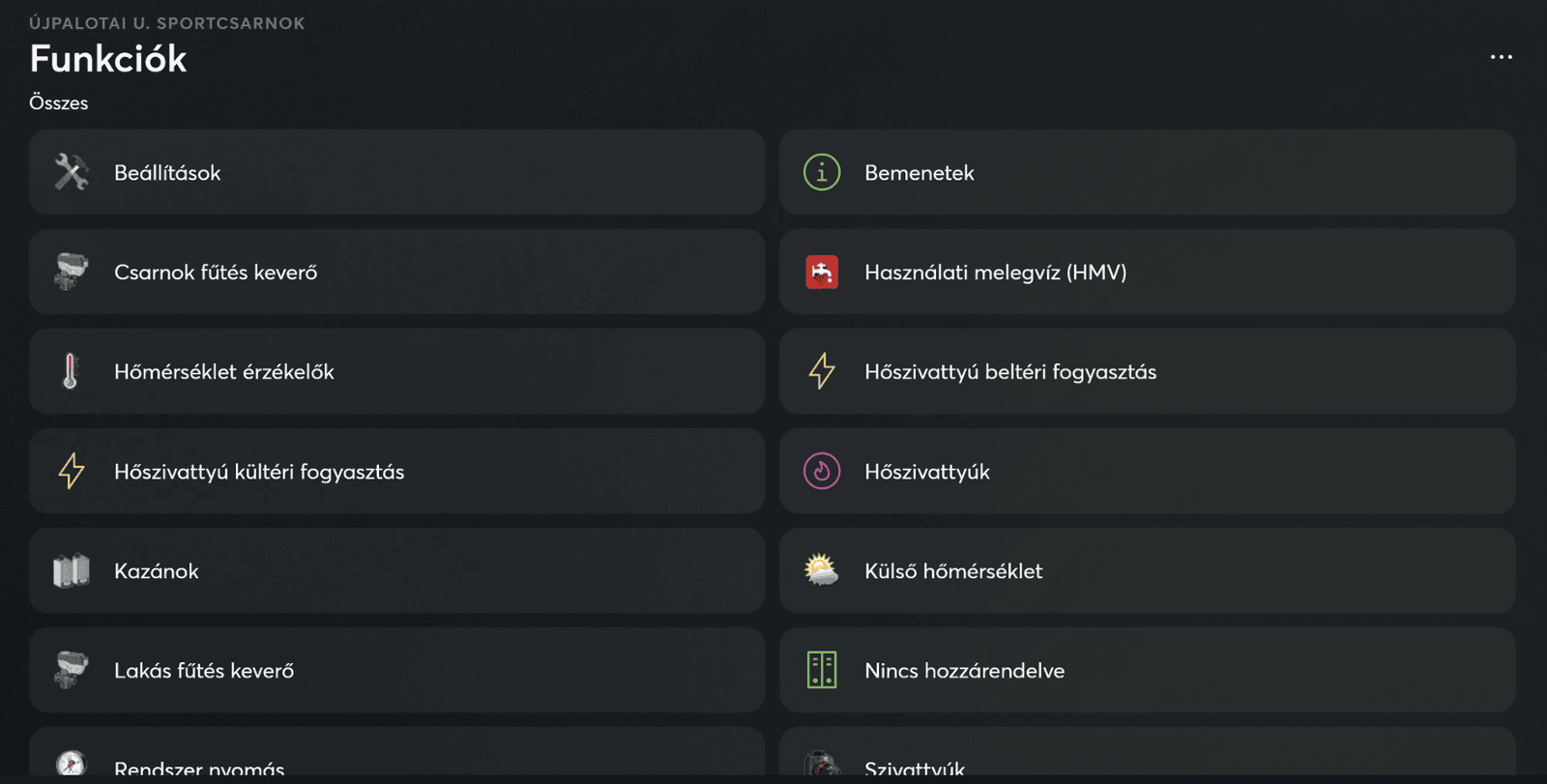Click the boiler icon beside Kazánok
The width and height of the screenshot is (1547, 784).
[72, 571]
